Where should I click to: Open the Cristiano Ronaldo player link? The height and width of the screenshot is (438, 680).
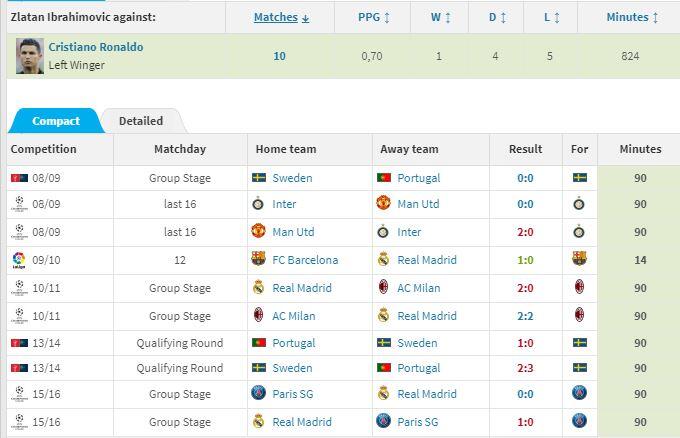pos(96,47)
